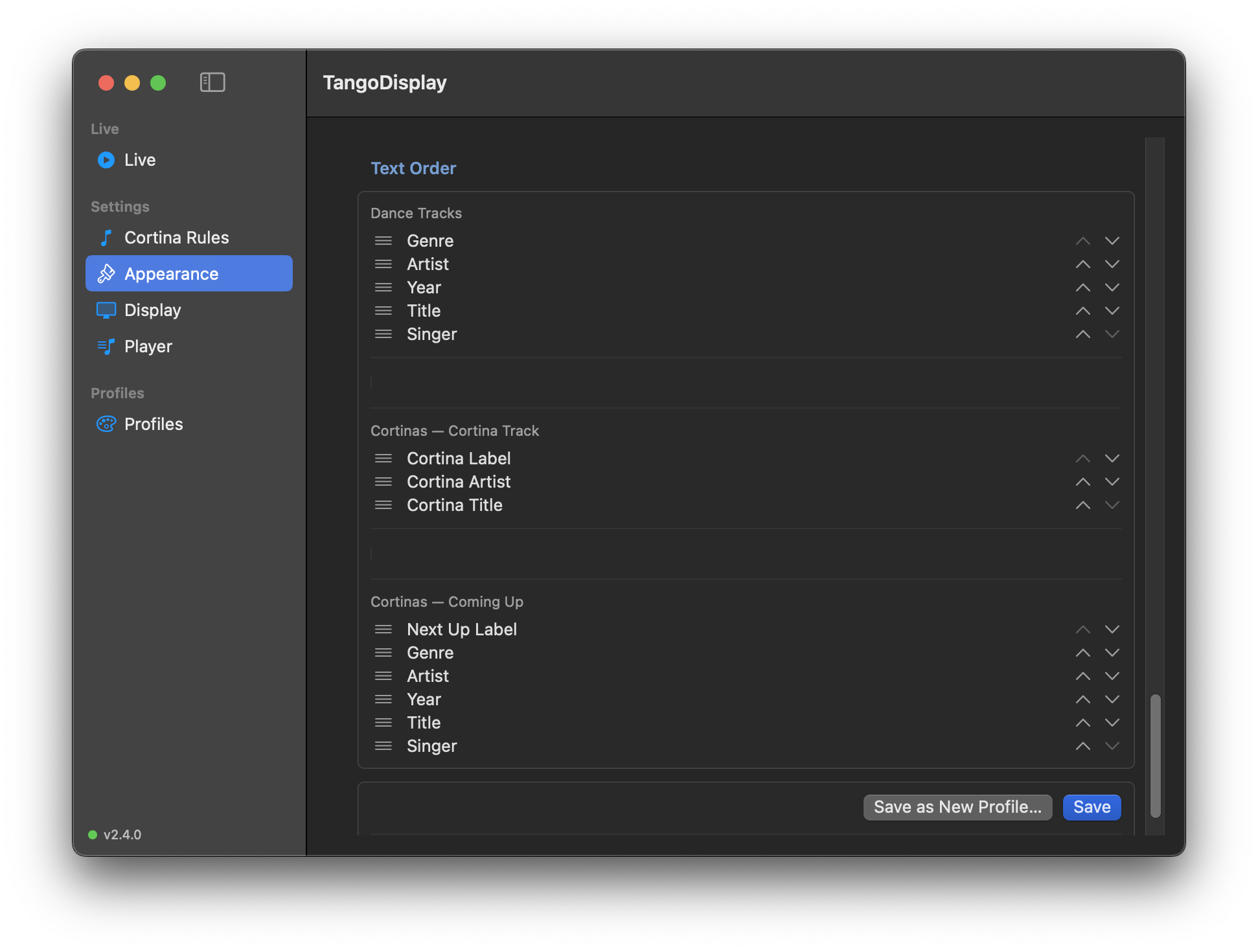
Task: Click the Text Order heading
Action: pyautogui.click(x=413, y=168)
